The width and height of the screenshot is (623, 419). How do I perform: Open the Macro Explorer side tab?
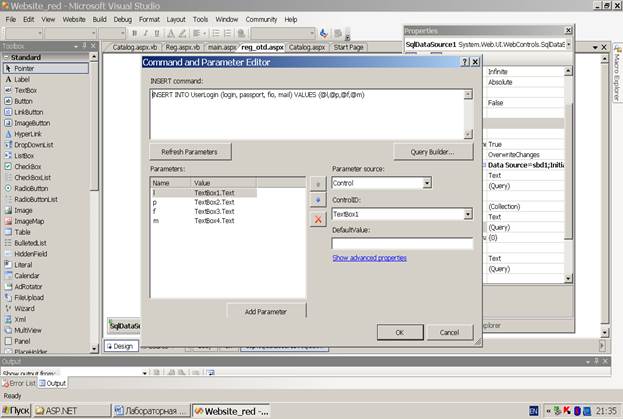tap(617, 73)
